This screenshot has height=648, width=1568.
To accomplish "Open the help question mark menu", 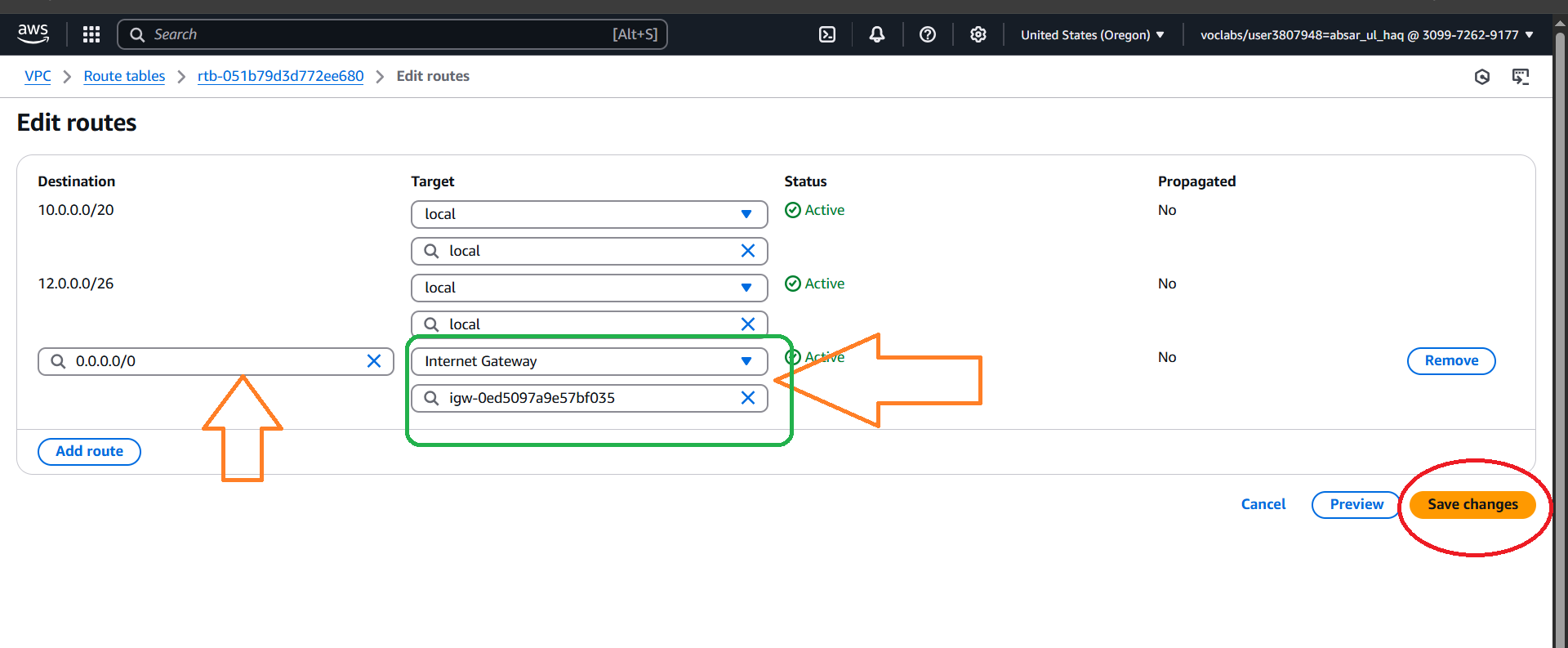I will point(928,34).
